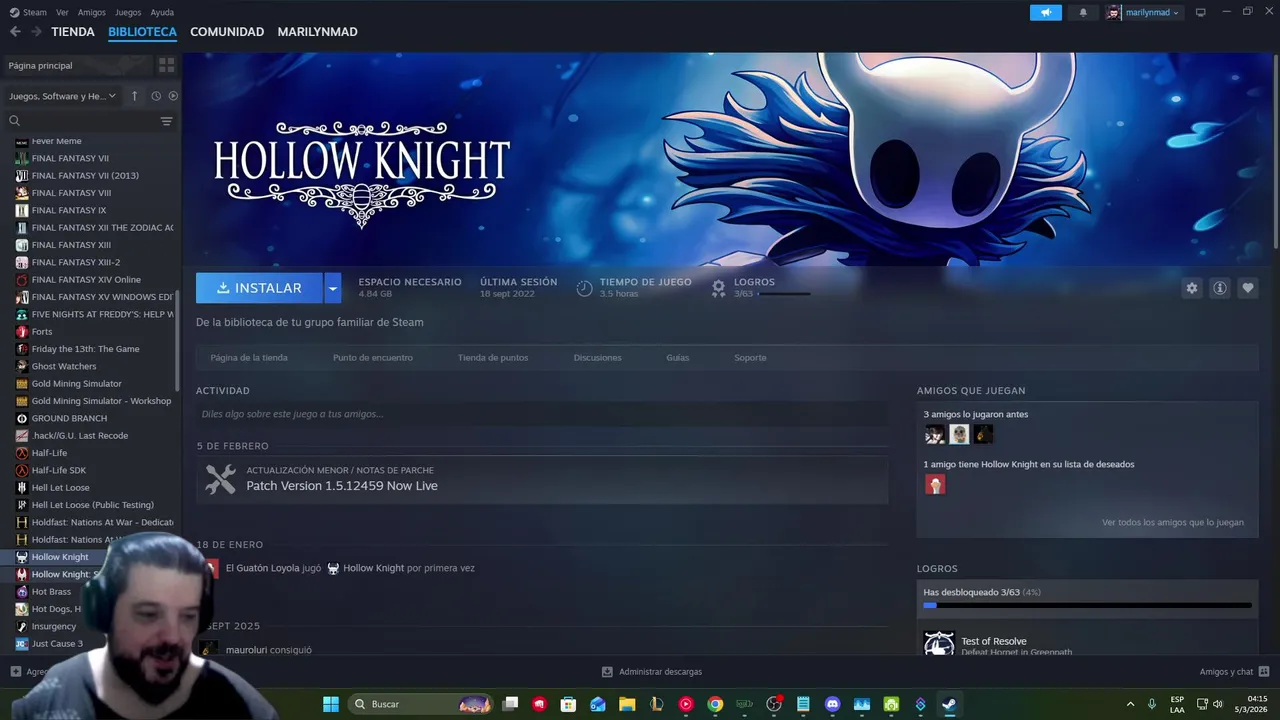1280x720 pixels.
Task: Select Hell Let Loose in library list
Action: click(60, 488)
